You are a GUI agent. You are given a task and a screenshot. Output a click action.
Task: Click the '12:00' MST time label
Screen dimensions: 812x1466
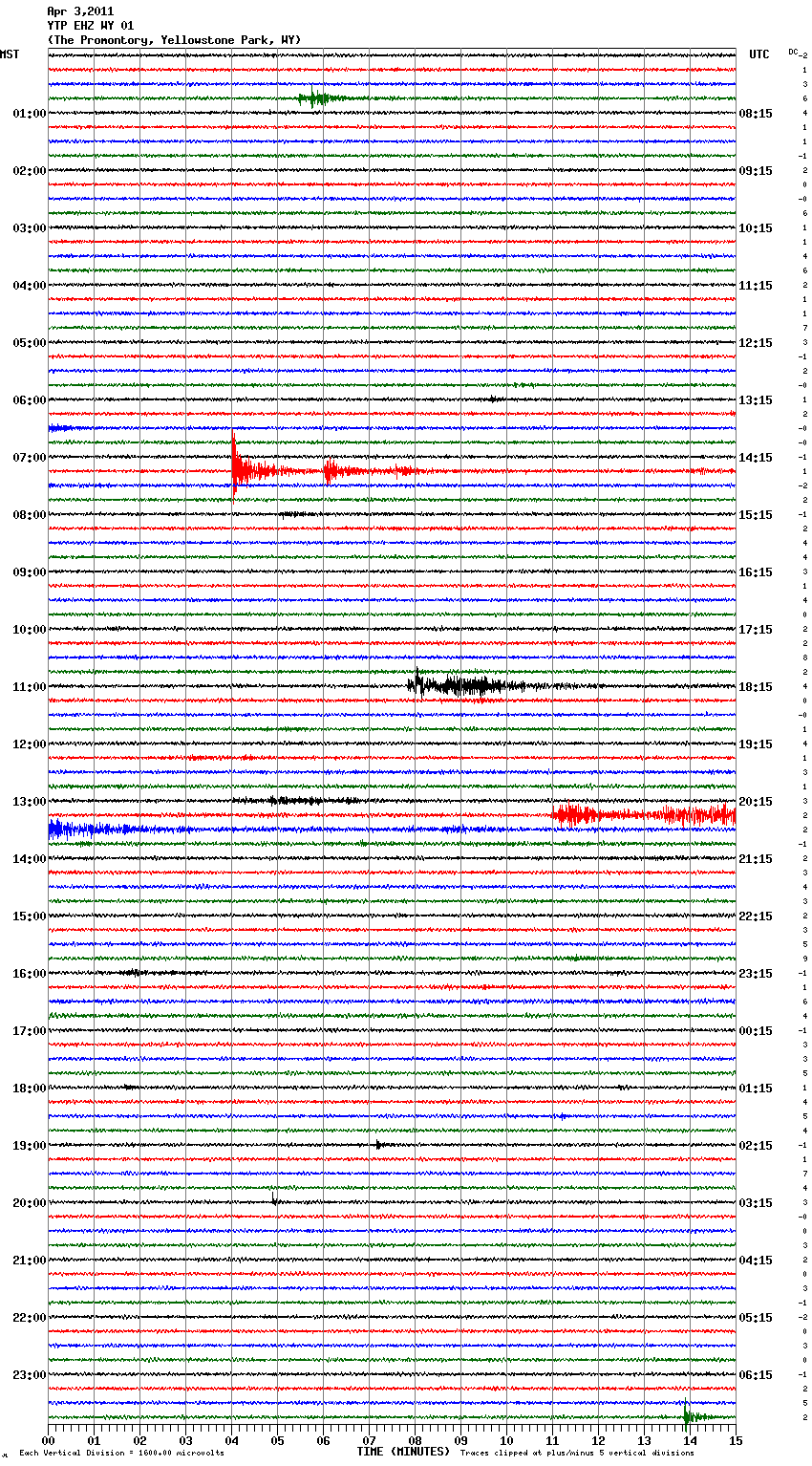[30, 744]
